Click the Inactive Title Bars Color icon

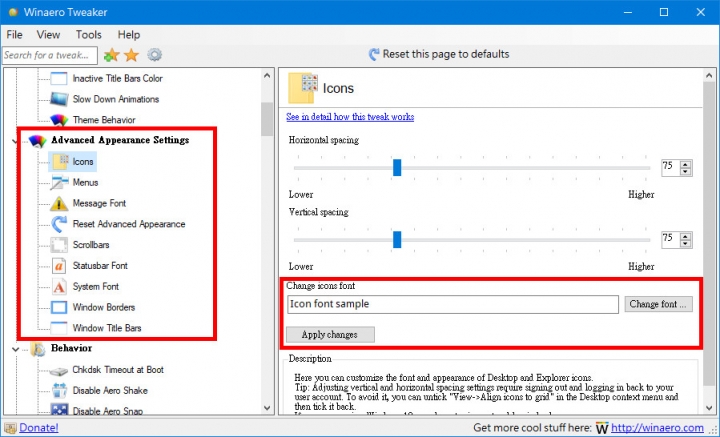click(x=59, y=78)
